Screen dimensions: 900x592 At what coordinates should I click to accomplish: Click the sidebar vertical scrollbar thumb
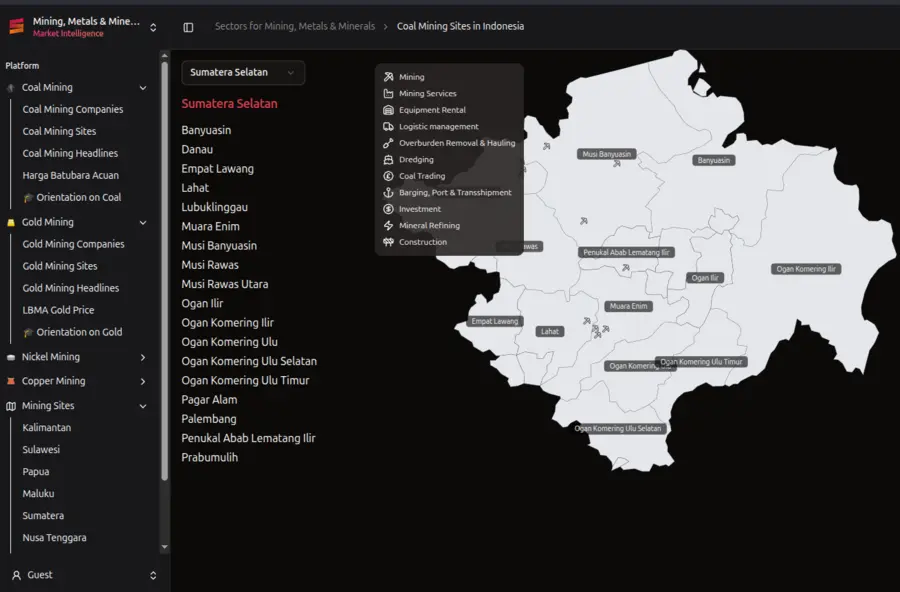(165, 271)
